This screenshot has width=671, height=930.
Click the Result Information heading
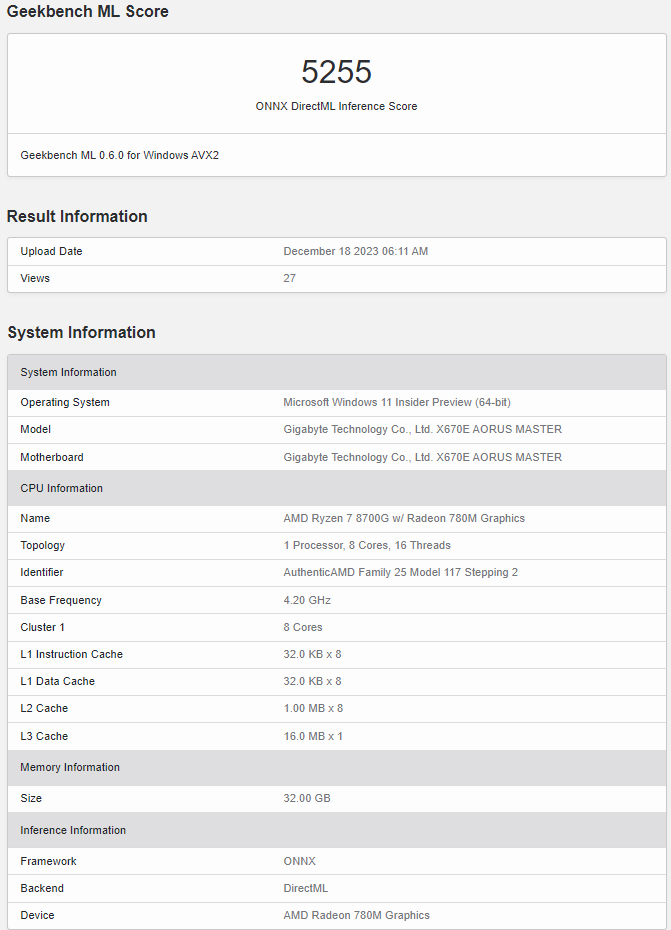click(x=77, y=216)
